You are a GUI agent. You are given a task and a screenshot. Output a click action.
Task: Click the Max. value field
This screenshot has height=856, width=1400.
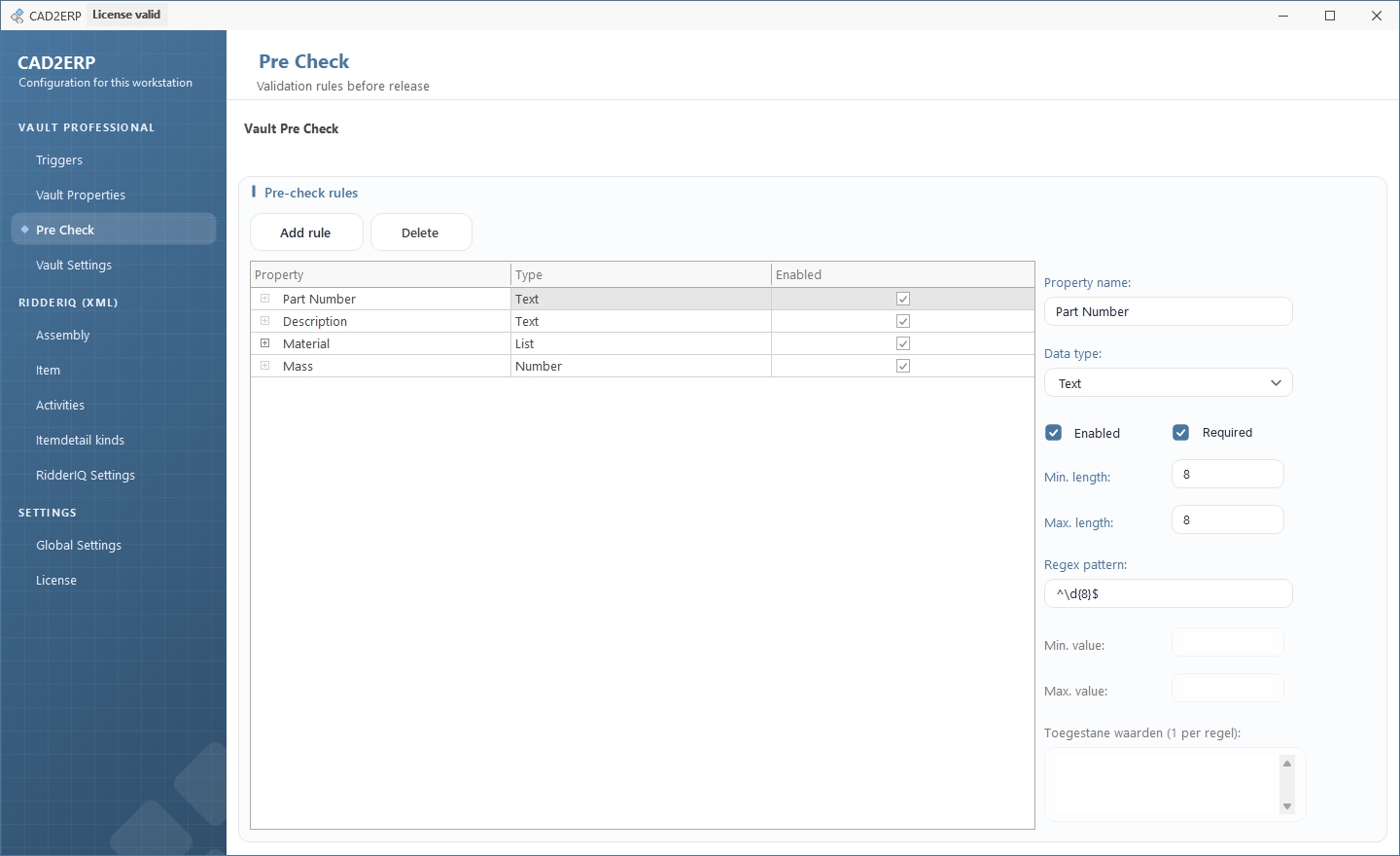1228,689
